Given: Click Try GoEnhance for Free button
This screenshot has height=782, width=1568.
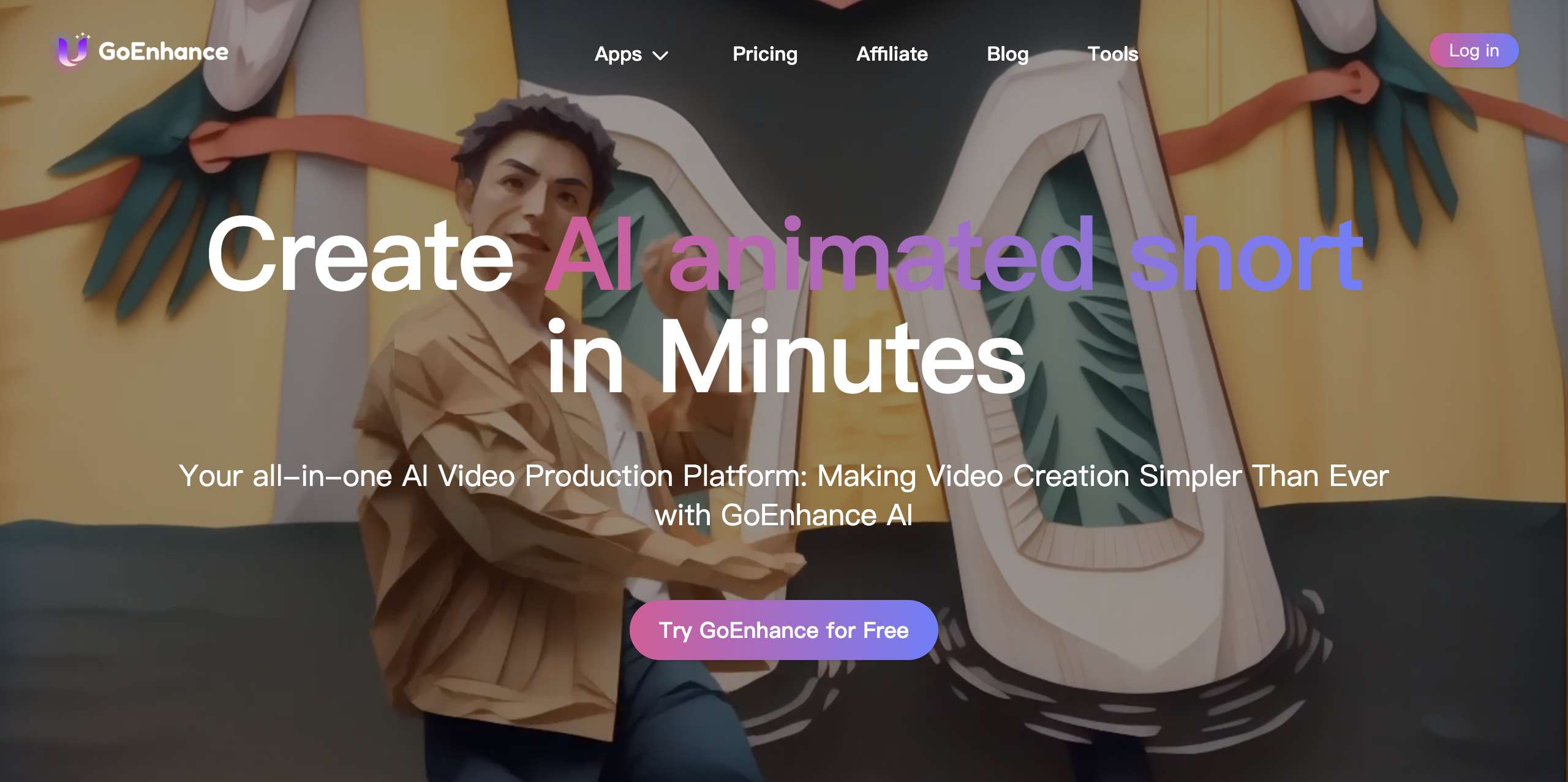Looking at the screenshot, I should (783, 630).
